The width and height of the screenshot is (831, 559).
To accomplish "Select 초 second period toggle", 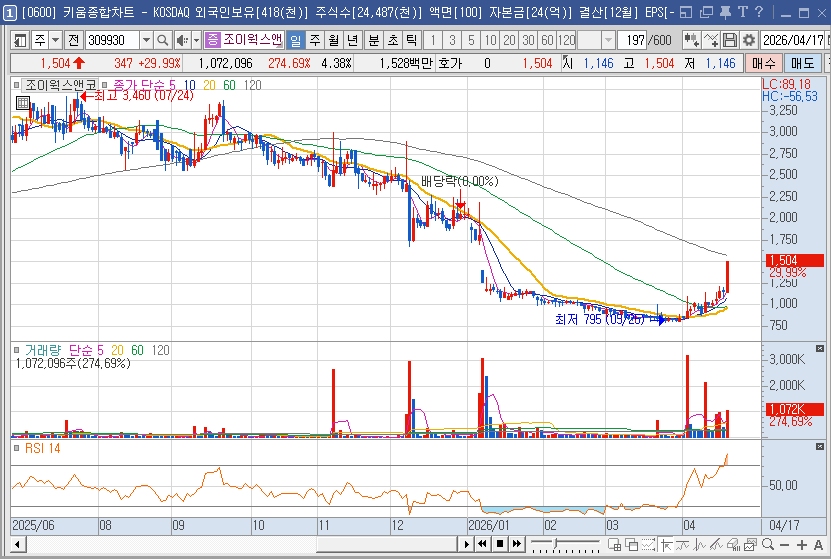I will pyautogui.click(x=393, y=40).
